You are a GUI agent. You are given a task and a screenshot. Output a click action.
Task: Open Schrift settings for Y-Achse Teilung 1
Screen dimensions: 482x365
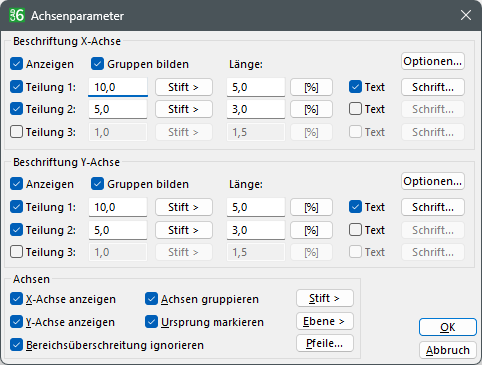[433, 207]
